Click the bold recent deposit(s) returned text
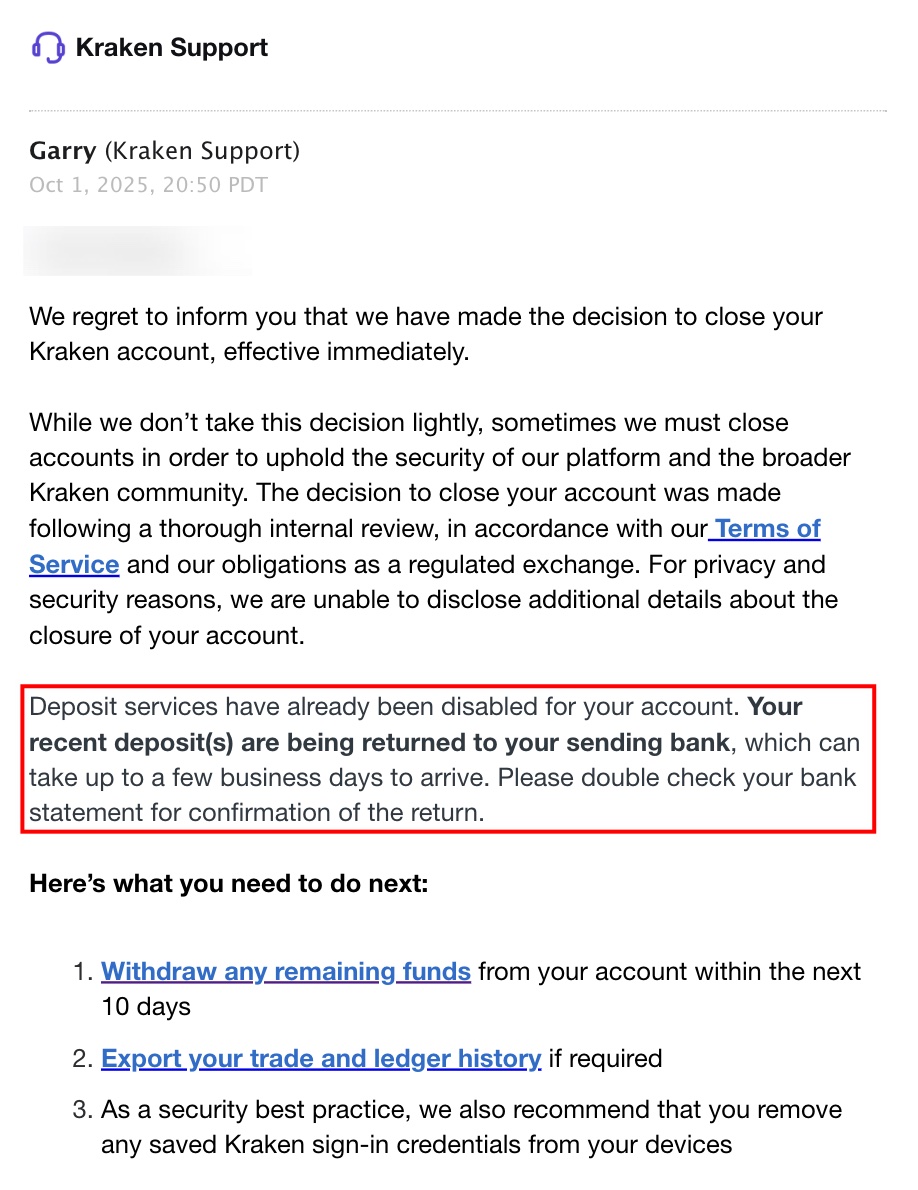Viewport: 918px width, 1190px height. 380,743
